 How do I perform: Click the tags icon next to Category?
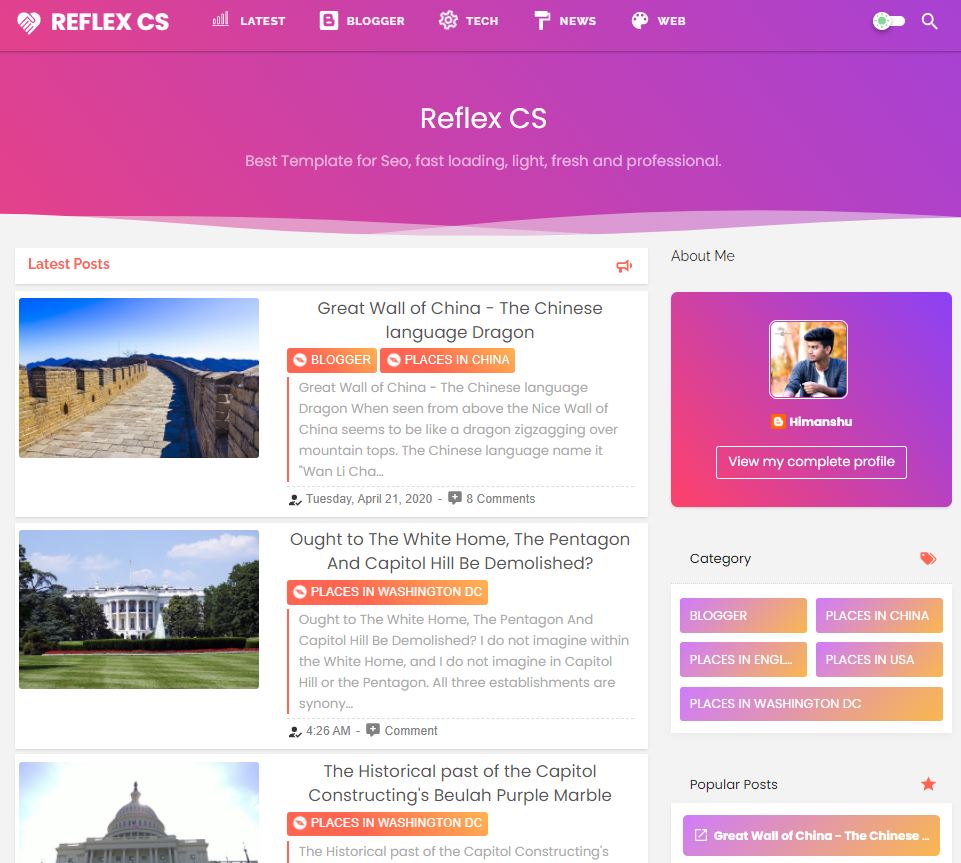927,559
